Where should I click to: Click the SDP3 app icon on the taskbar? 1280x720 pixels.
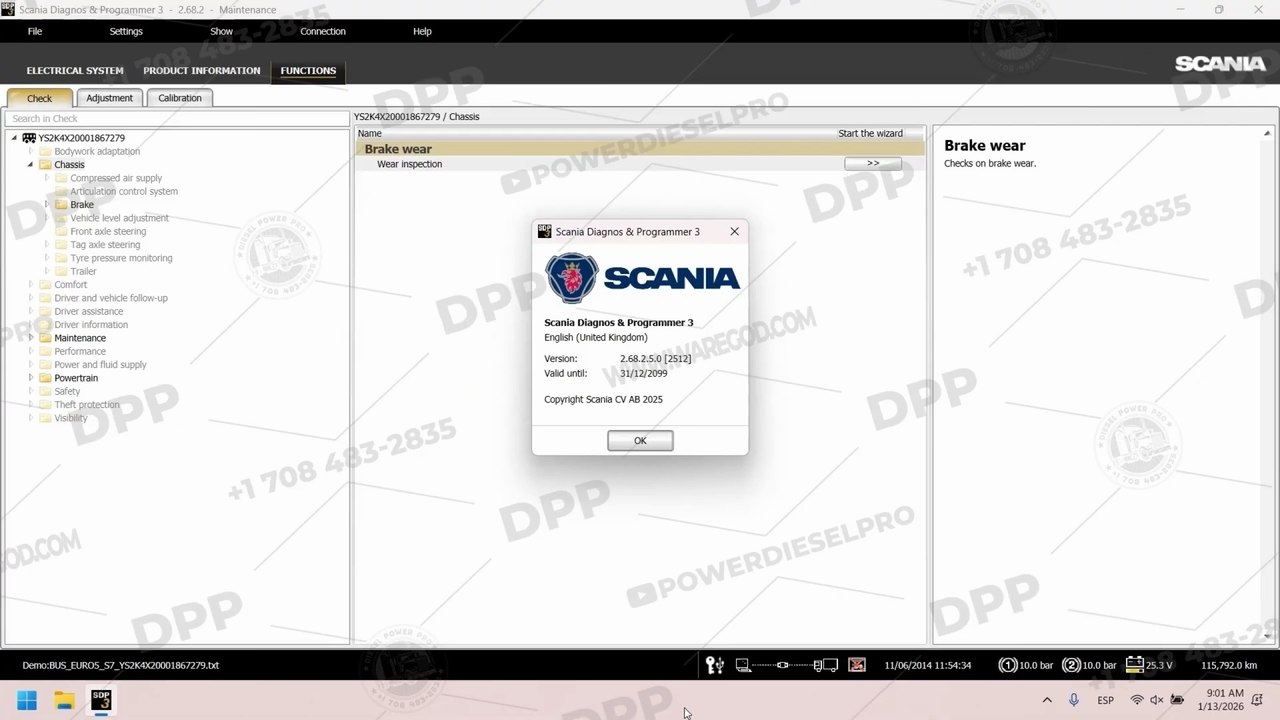click(101, 700)
